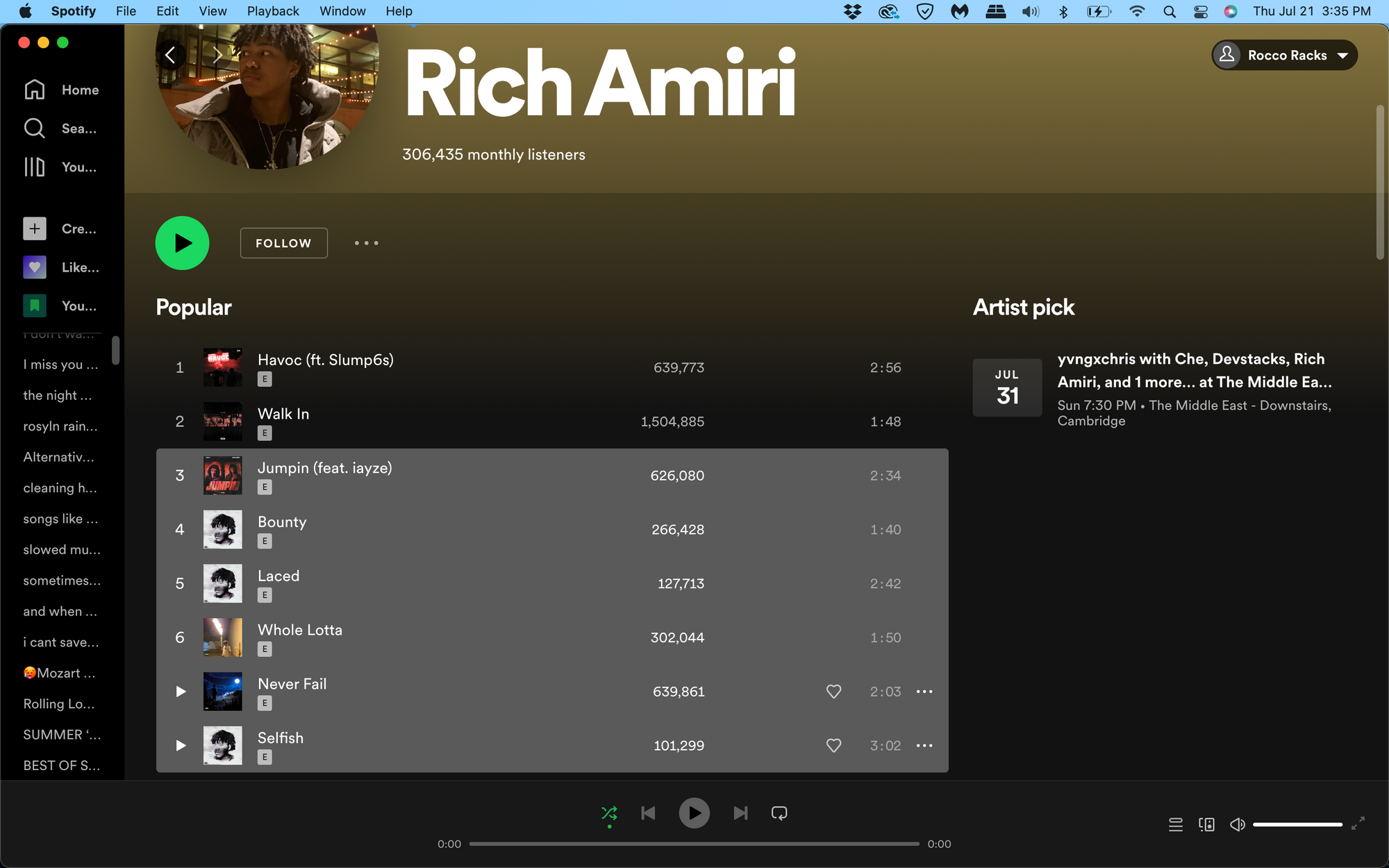Viewport: 1389px width, 868px height.
Task: Open the Bluetooth menu bar icon
Action: pos(1063,11)
